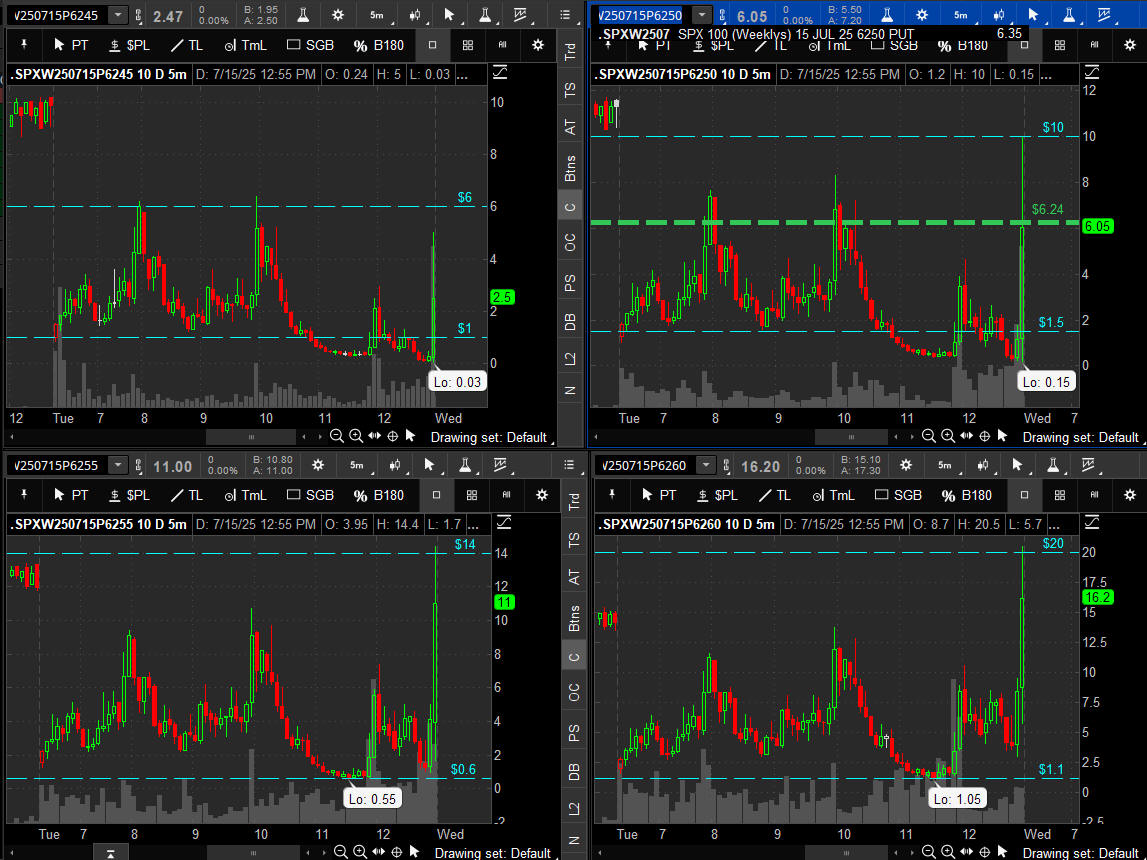Image resolution: width=1147 pixels, height=860 pixels.
Task: Click the zoom in magnifier under the P6245 chart
Action: (x=356, y=437)
